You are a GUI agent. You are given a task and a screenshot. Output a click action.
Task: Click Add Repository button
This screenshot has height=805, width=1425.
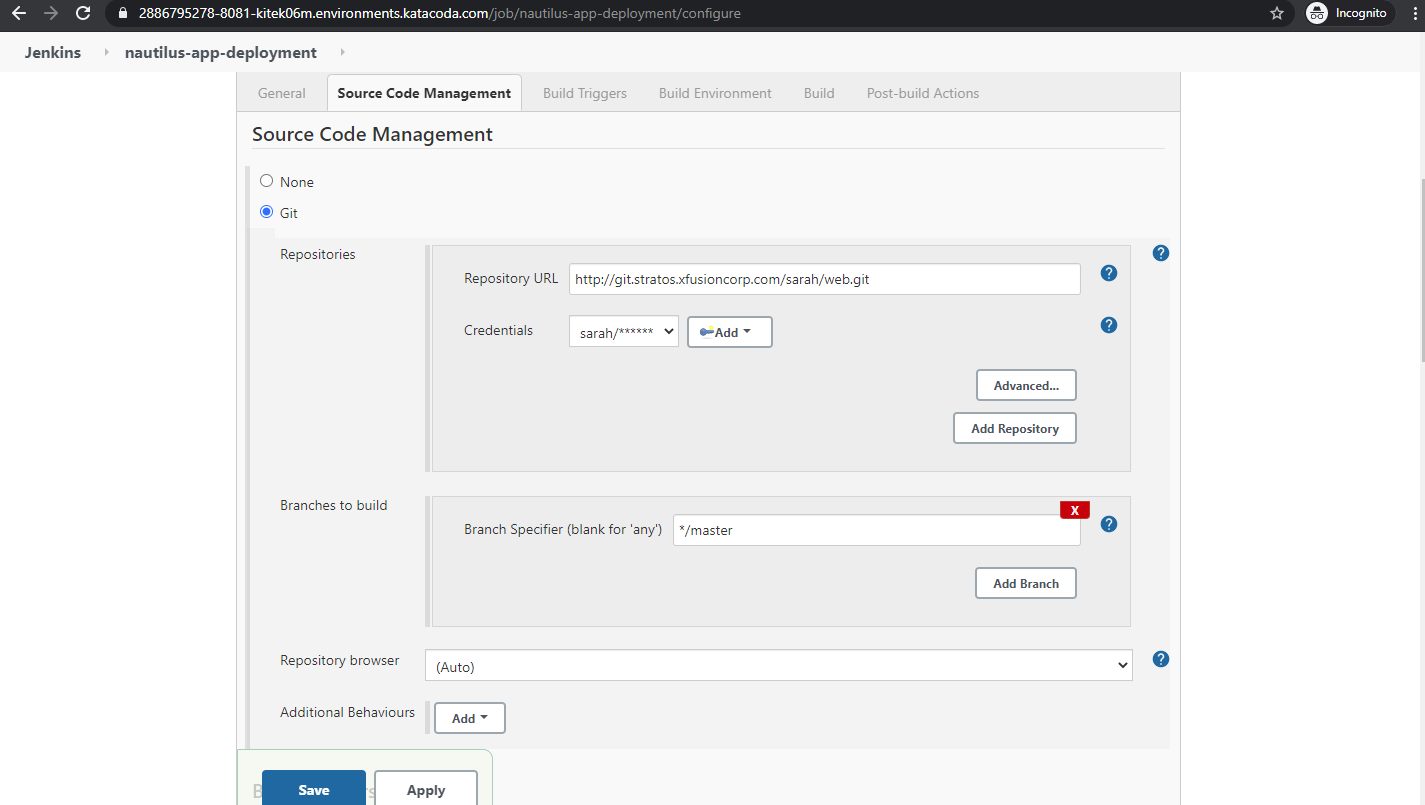coord(1014,428)
